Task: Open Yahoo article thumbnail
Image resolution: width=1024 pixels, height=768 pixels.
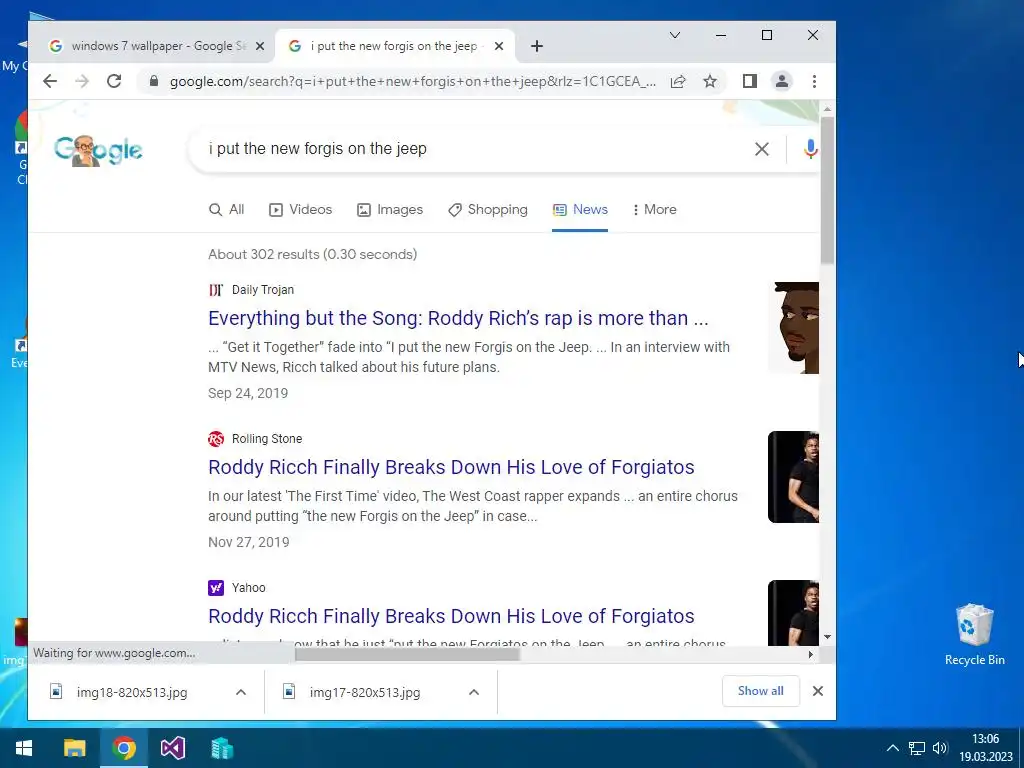Action: click(x=793, y=613)
